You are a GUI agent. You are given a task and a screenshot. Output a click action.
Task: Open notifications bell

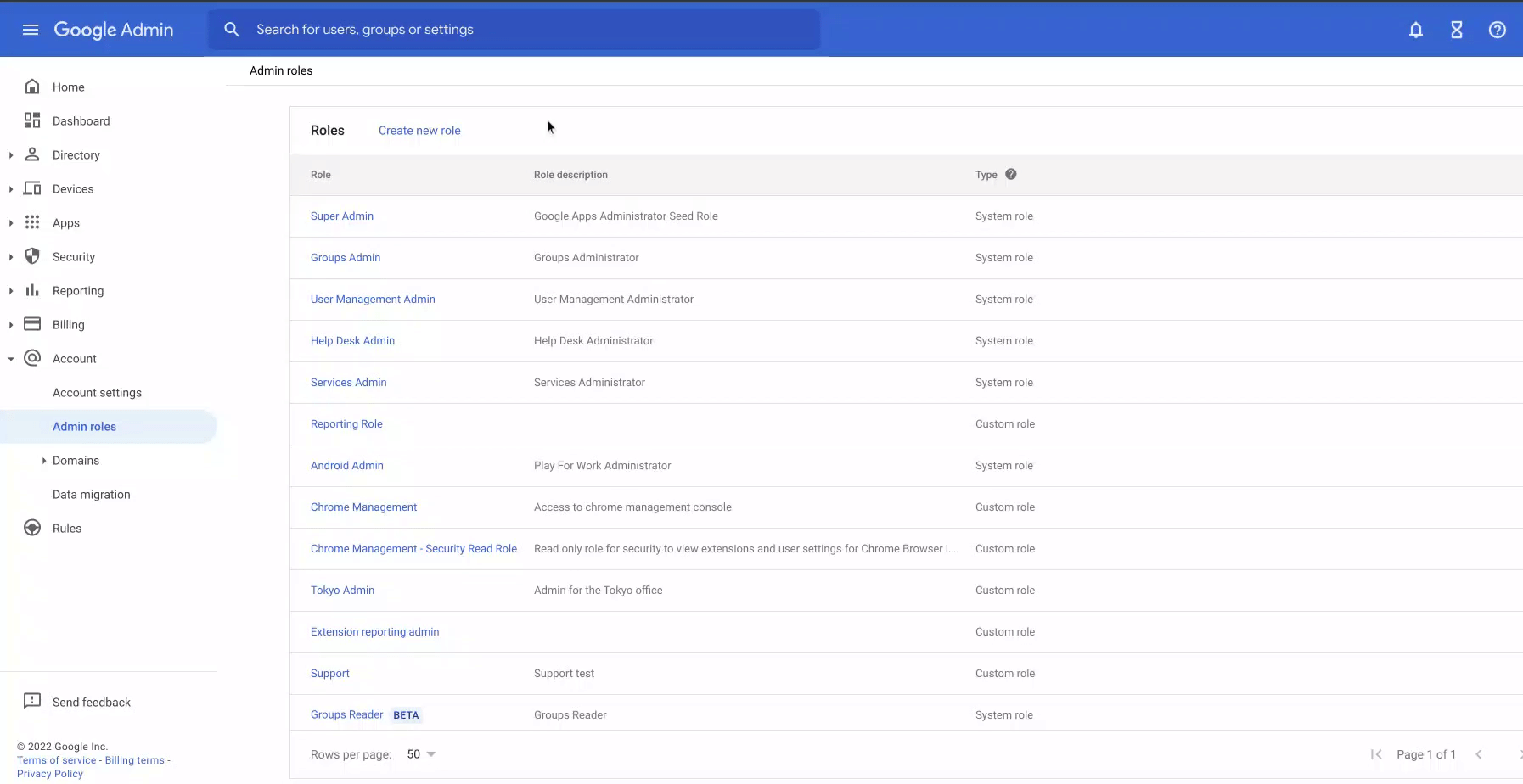[x=1416, y=30]
